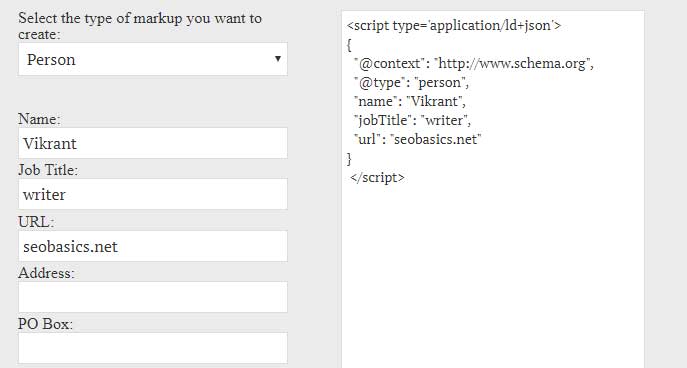Screen dimensions: 687x368
Task: Click the URL field containing seobasics.net
Action: tap(153, 246)
